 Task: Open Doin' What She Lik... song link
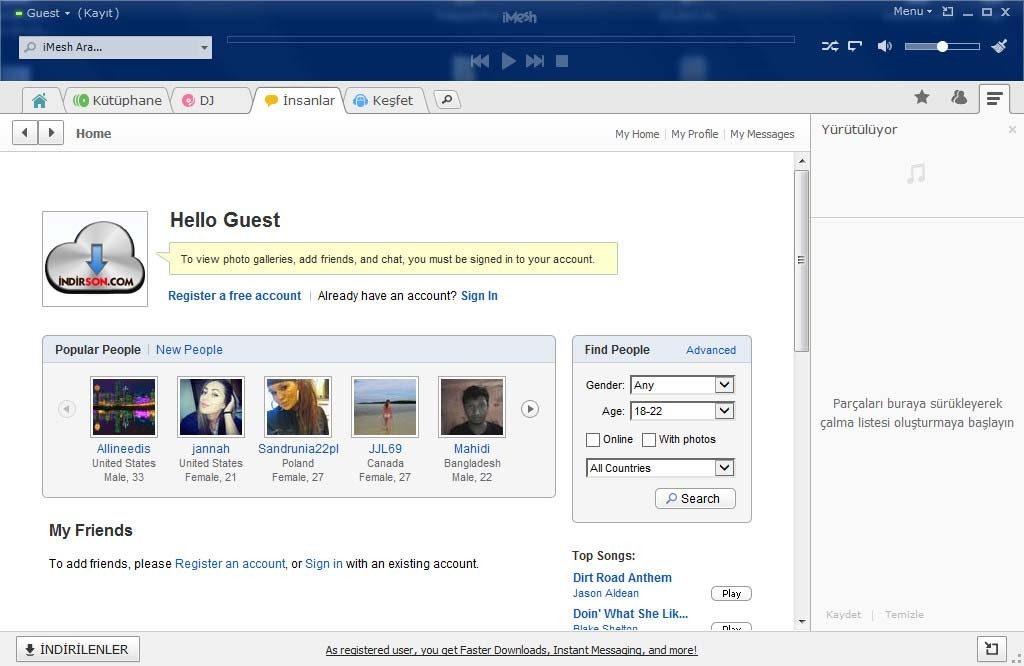tap(630, 613)
